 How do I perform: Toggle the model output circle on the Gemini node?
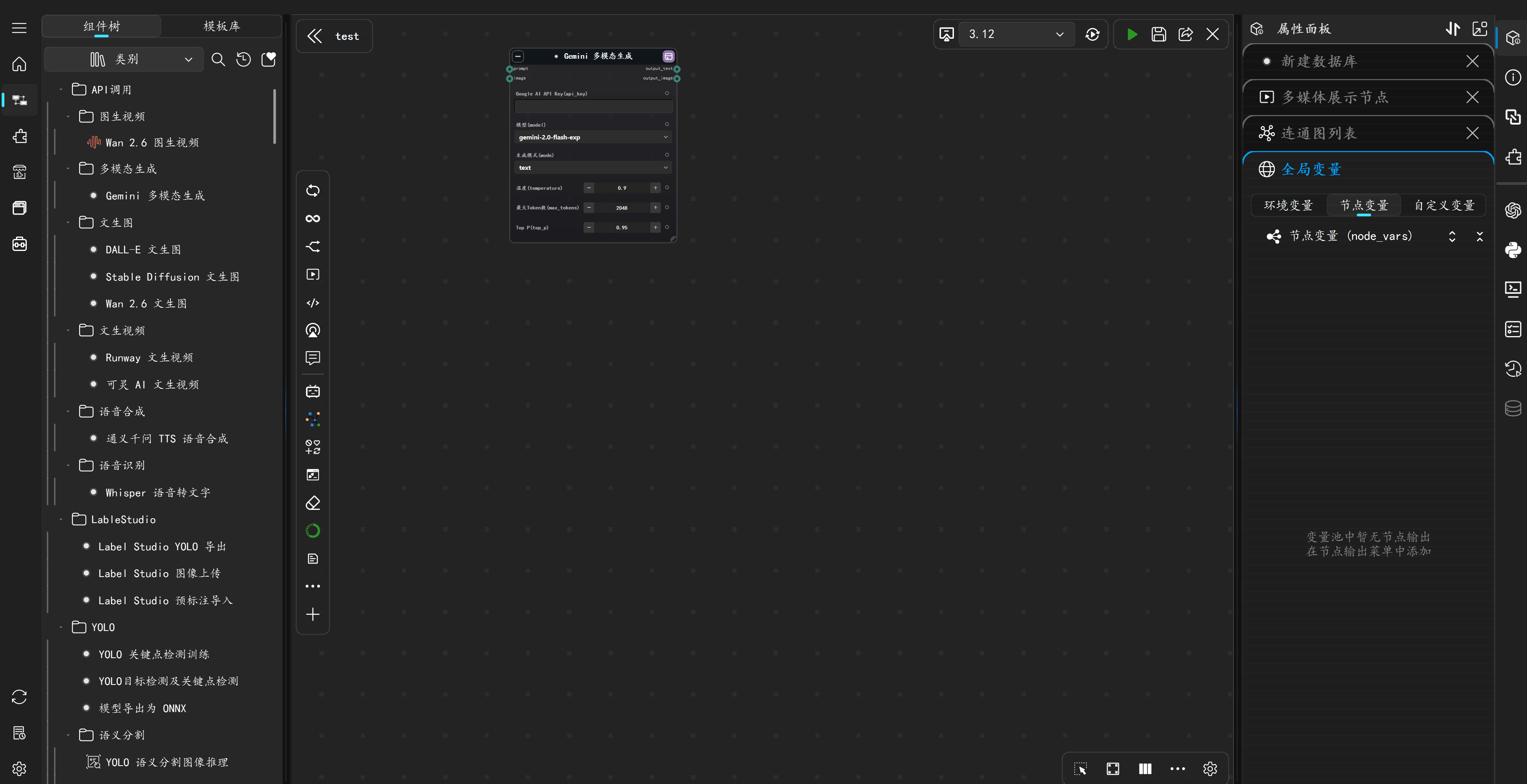pyautogui.click(x=667, y=124)
